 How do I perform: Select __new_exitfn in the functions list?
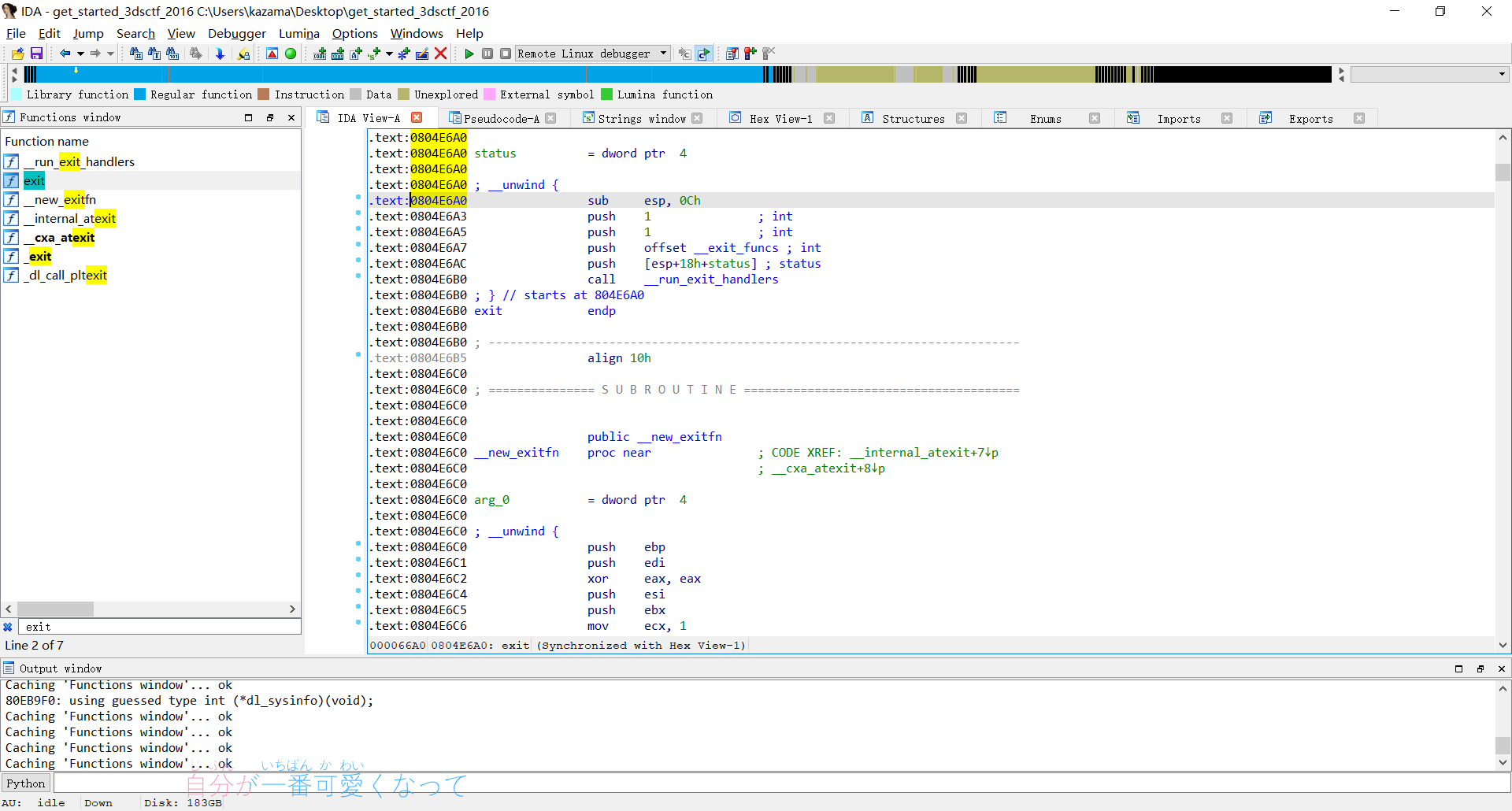(60, 199)
